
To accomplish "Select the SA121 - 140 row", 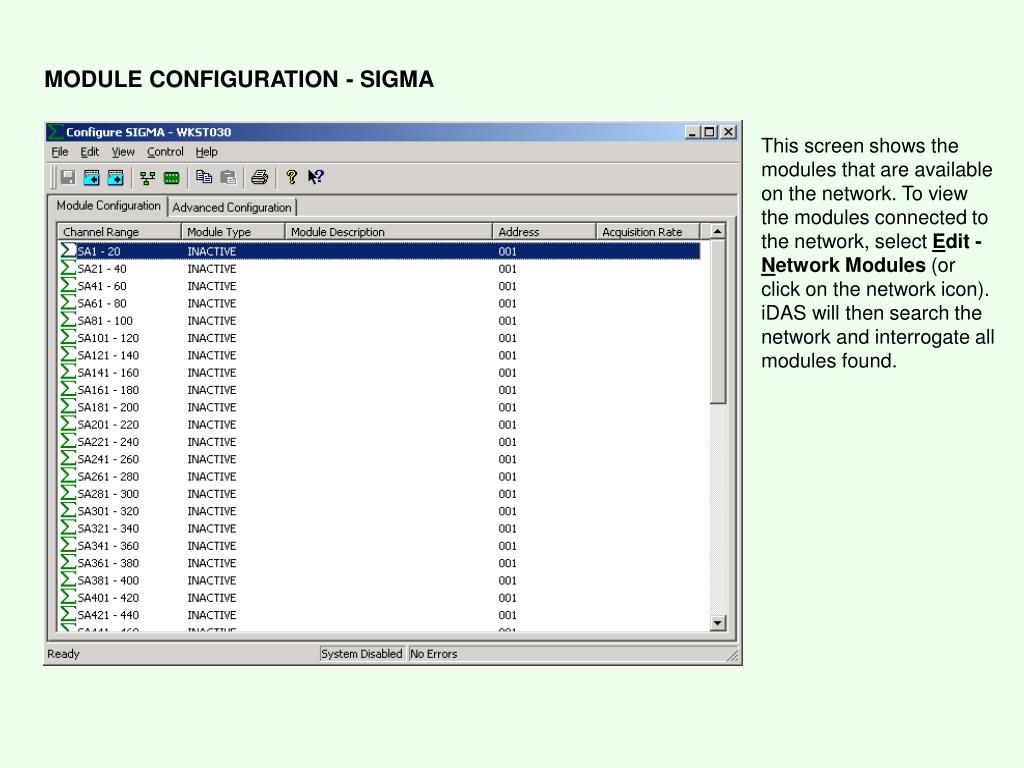I will click(x=379, y=355).
